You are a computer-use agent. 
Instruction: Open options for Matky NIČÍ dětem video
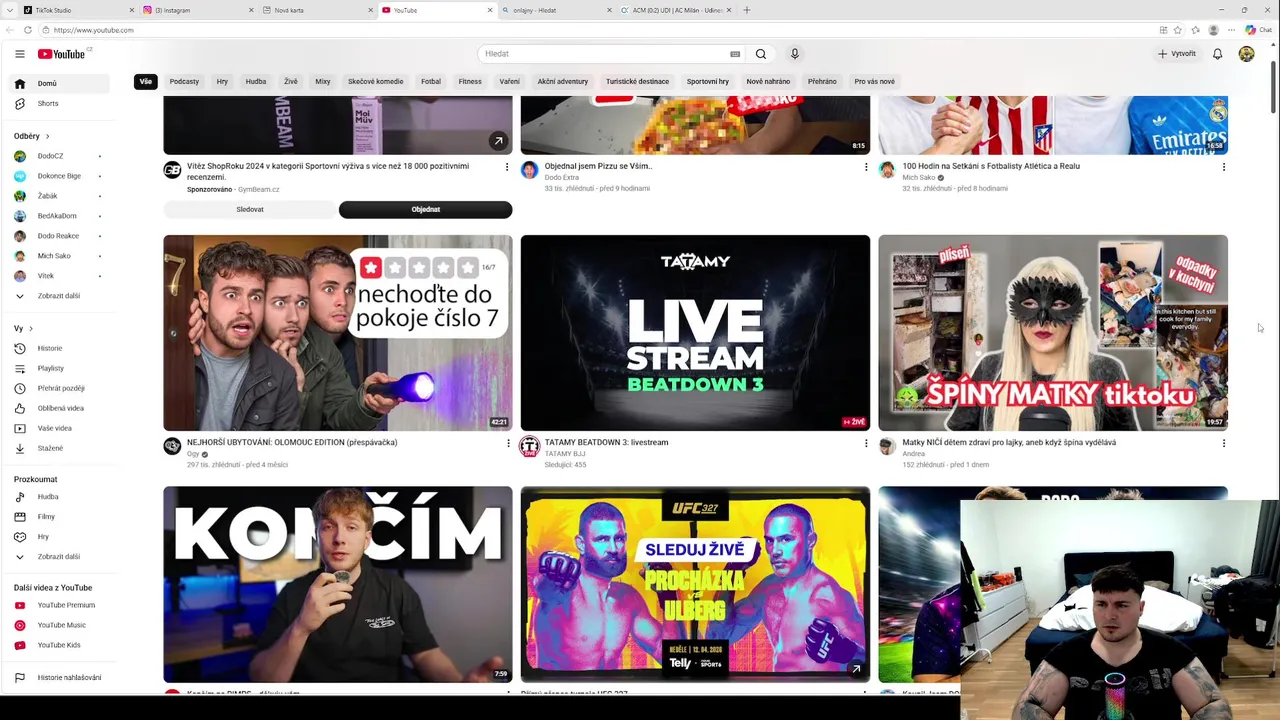point(1224,443)
